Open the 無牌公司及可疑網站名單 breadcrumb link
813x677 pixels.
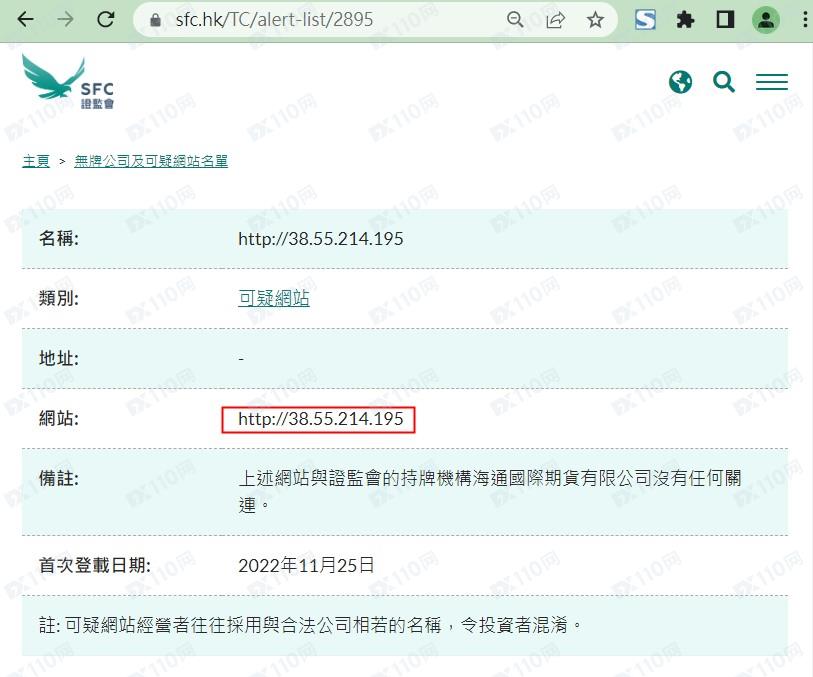click(x=151, y=161)
